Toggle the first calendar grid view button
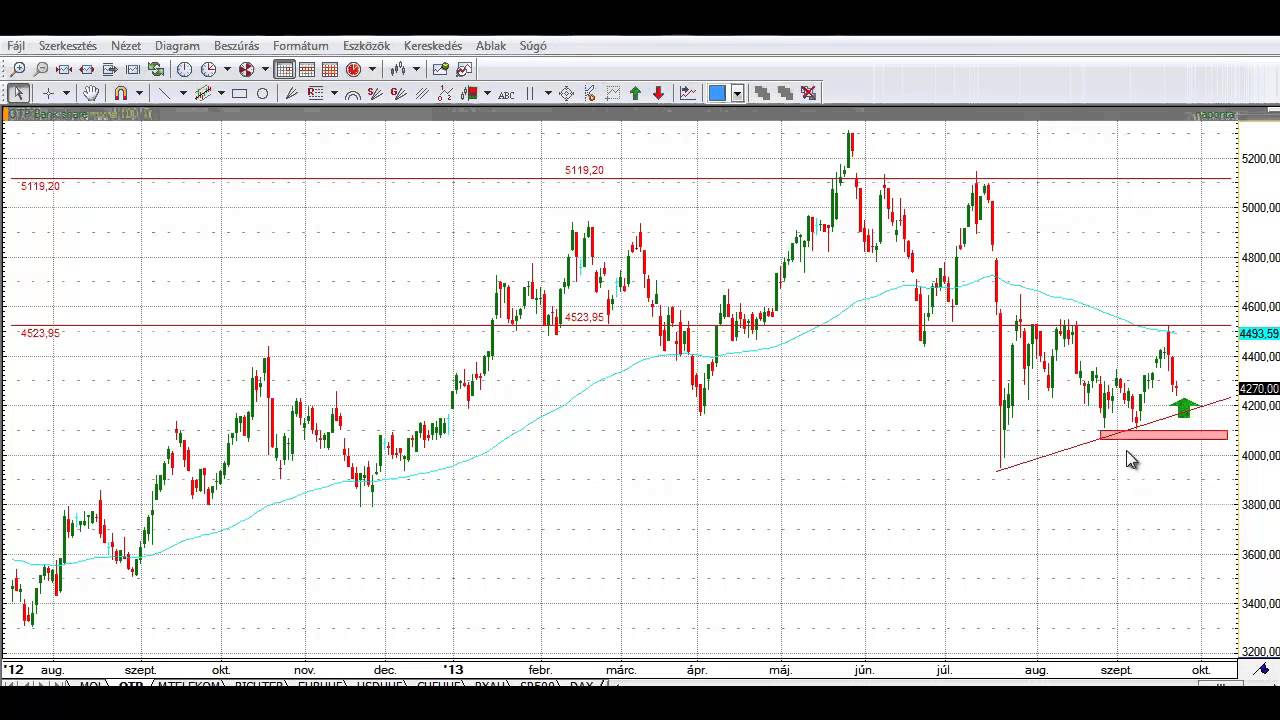The image size is (1280, 720). 284,69
